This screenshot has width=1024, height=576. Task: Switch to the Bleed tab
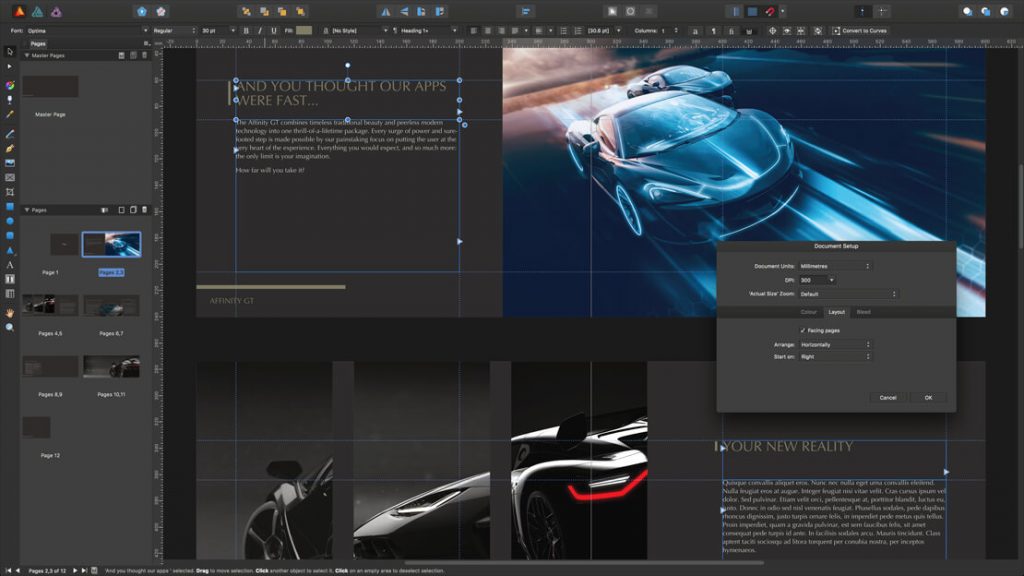[864, 311]
